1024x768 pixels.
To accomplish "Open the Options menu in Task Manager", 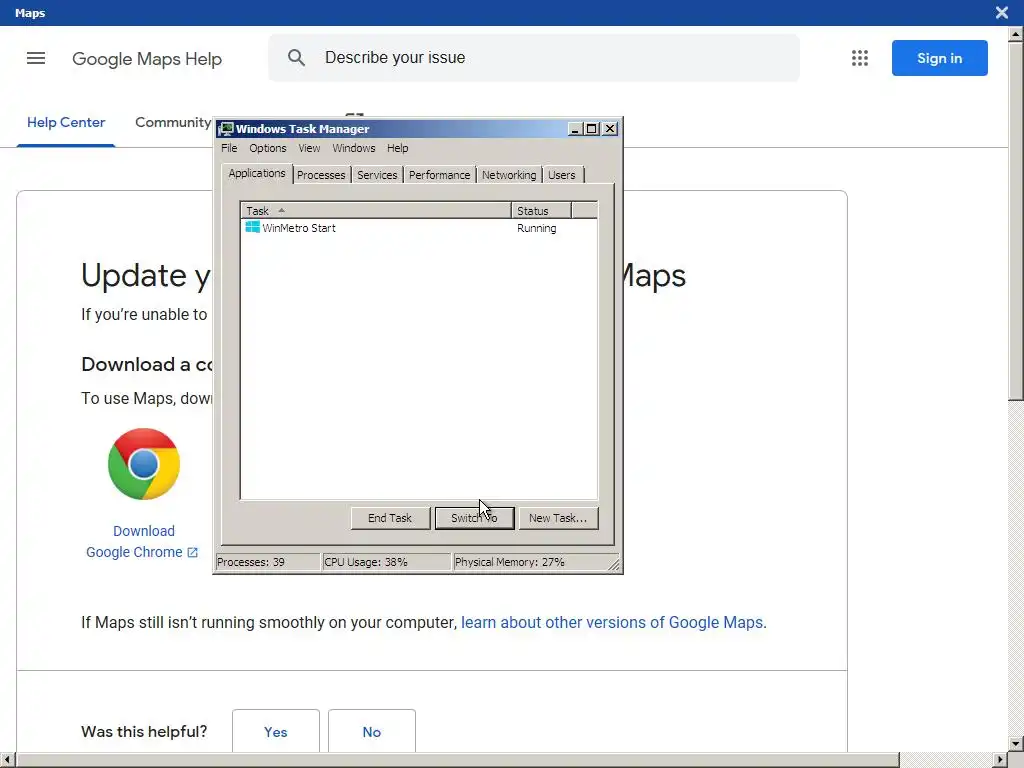I will [268, 148].
